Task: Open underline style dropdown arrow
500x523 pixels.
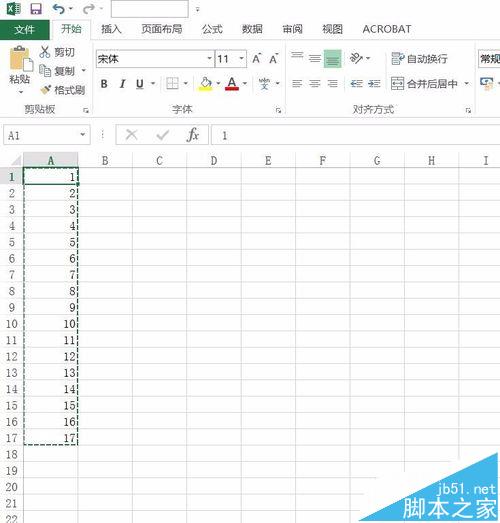Action: click(153, 83)
